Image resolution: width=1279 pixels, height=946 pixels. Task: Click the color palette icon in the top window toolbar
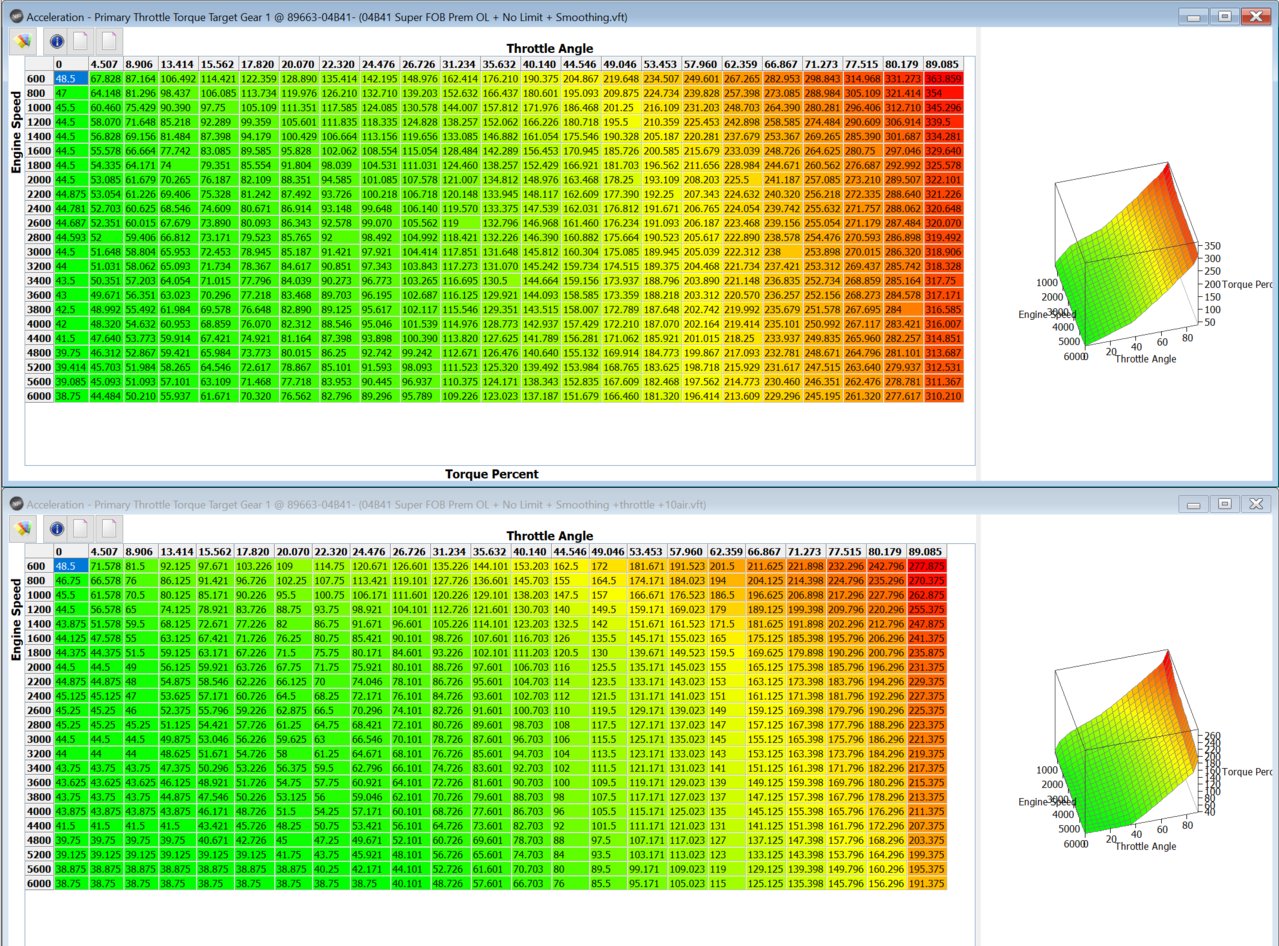click(23, 41)
